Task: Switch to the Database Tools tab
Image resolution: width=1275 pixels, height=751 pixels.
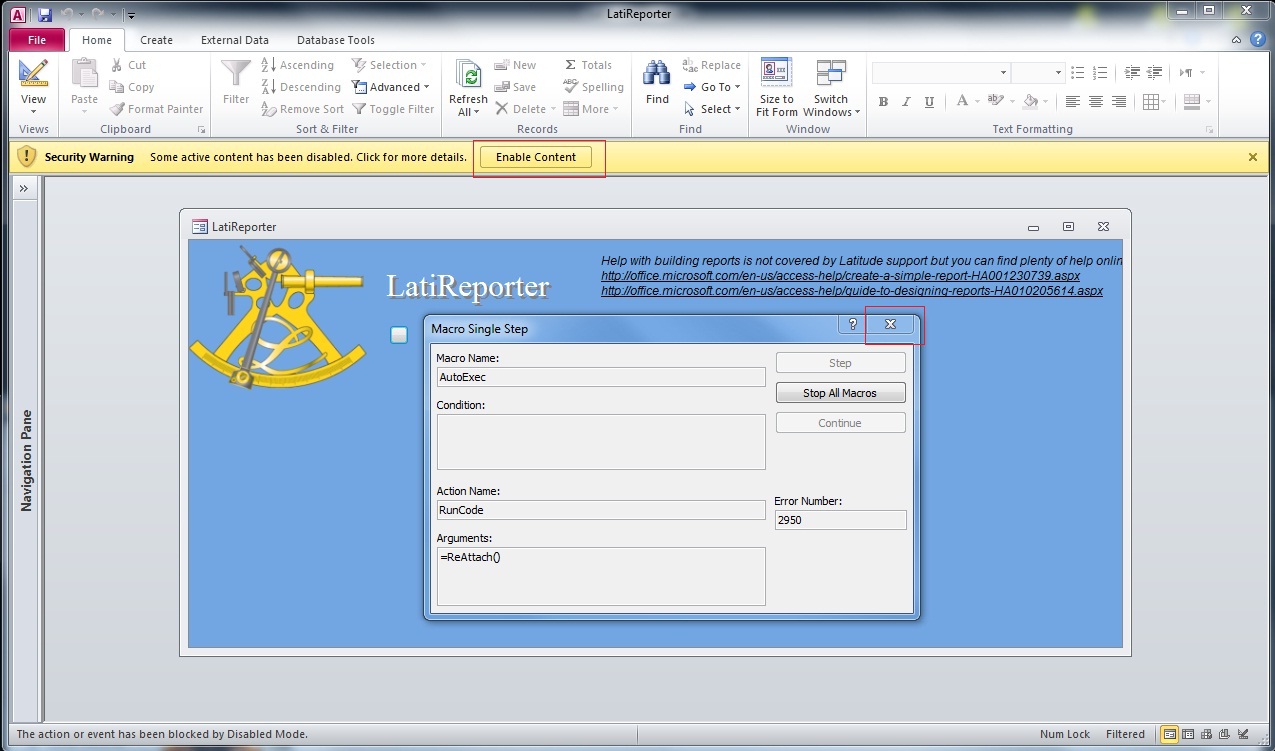Action: (x=335, y=40)
